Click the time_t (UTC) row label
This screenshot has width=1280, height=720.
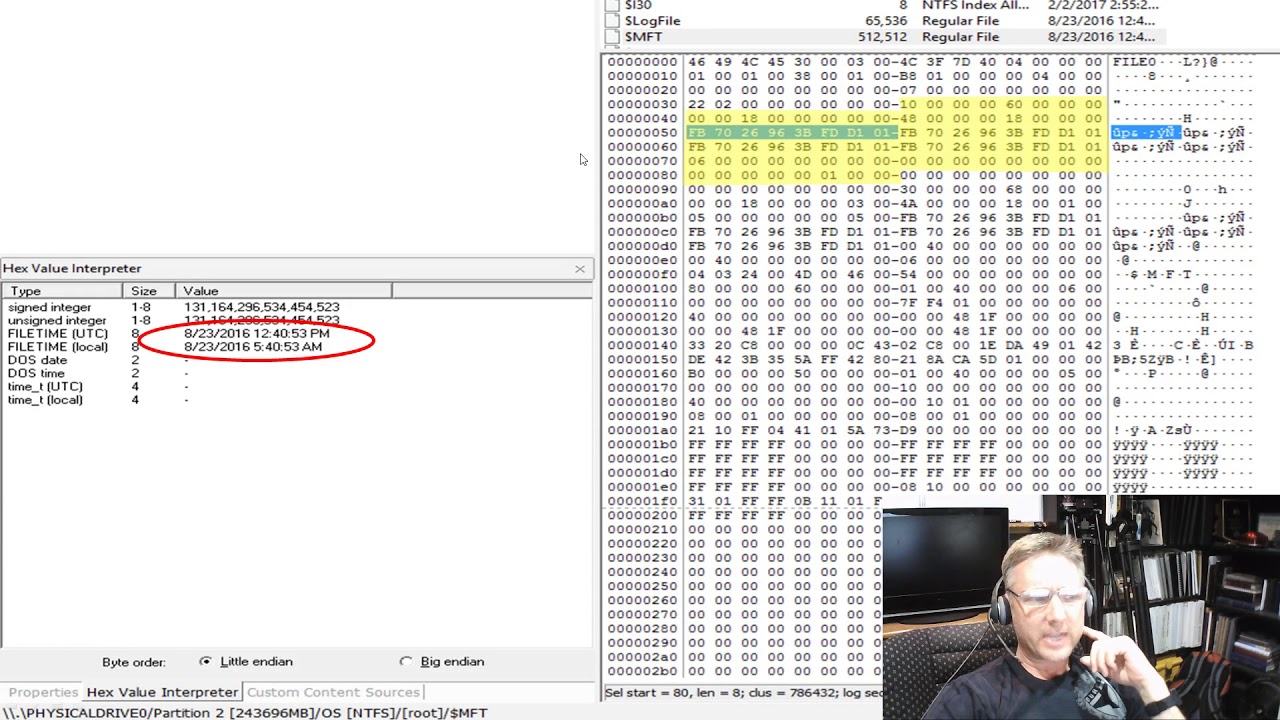pyautogui.click(x=45, y=386)
